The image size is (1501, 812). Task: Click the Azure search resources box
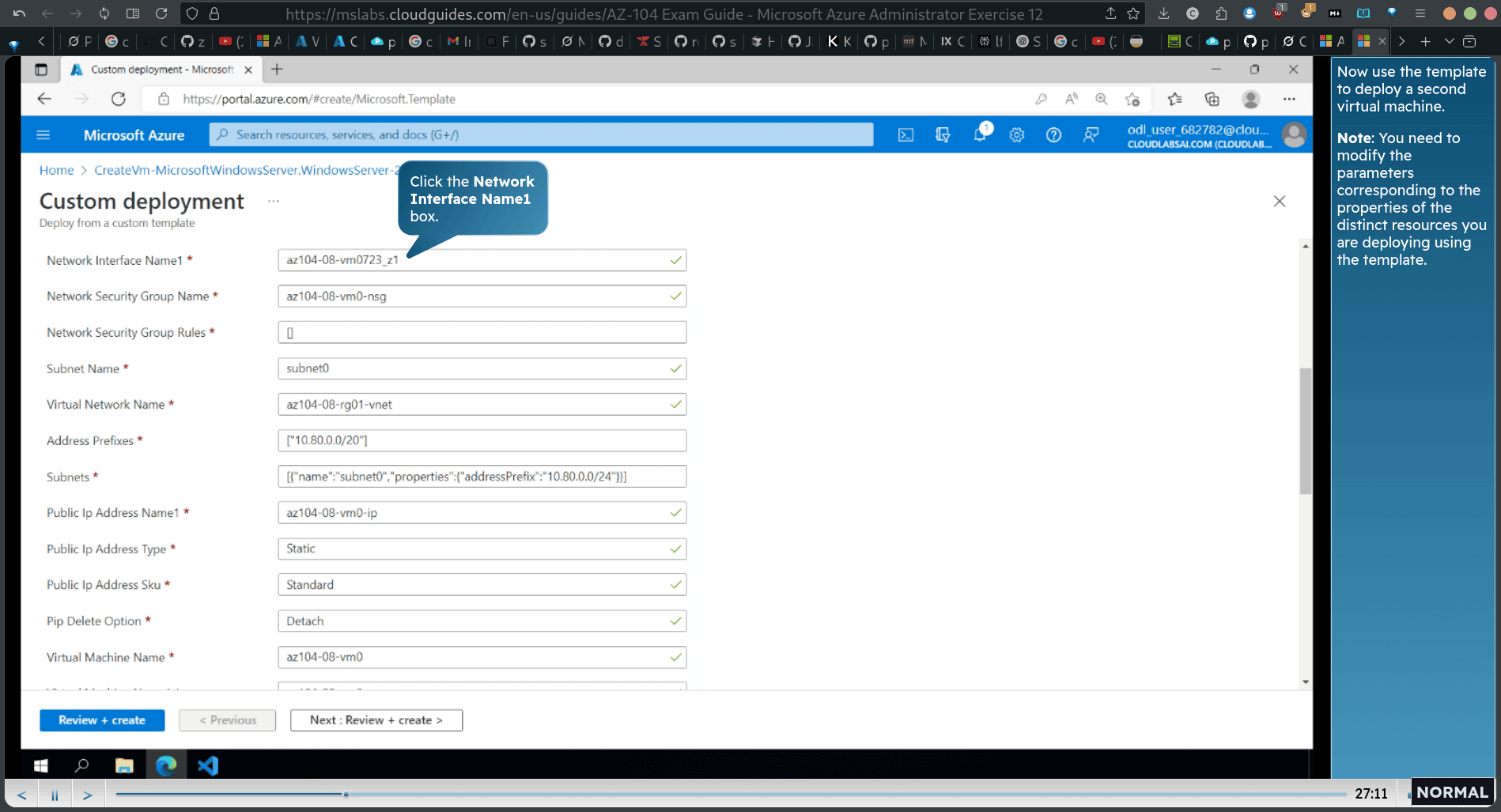[x=541, y=134]
